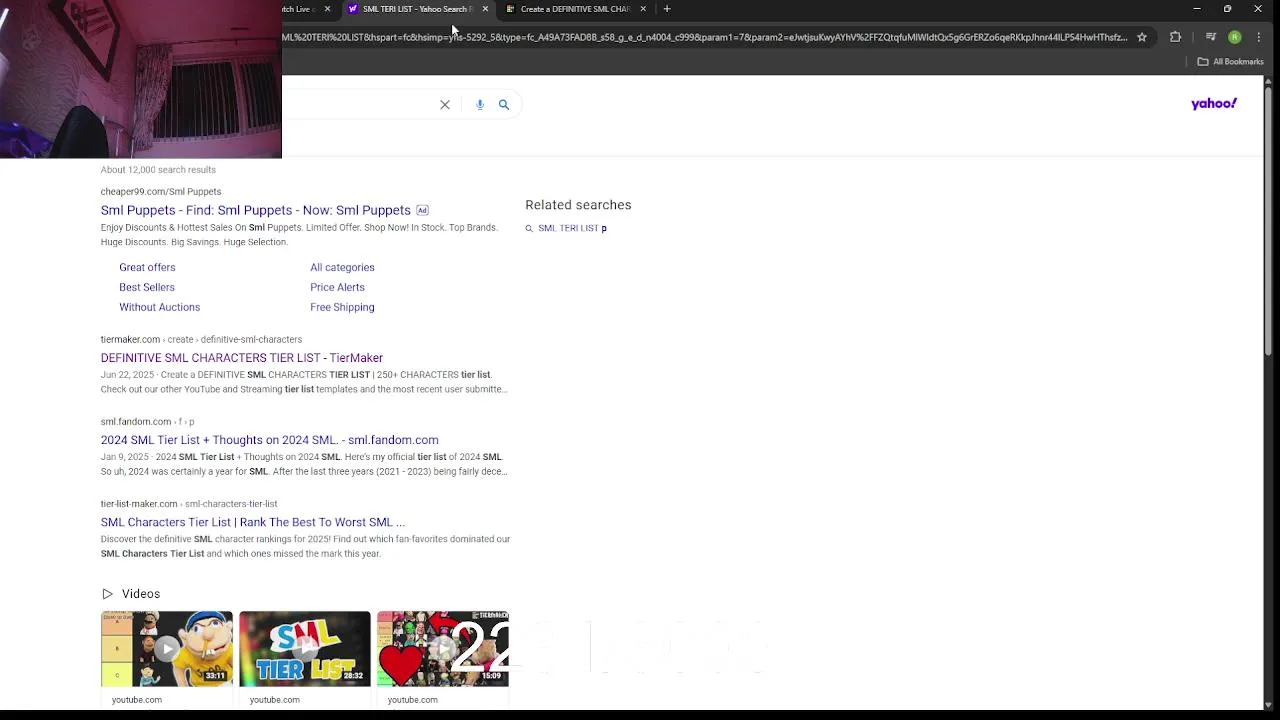Open the All Bookmarks folder
Image resolution: width=1280 pixels, height=720 pixels.
pos(1231,62)
